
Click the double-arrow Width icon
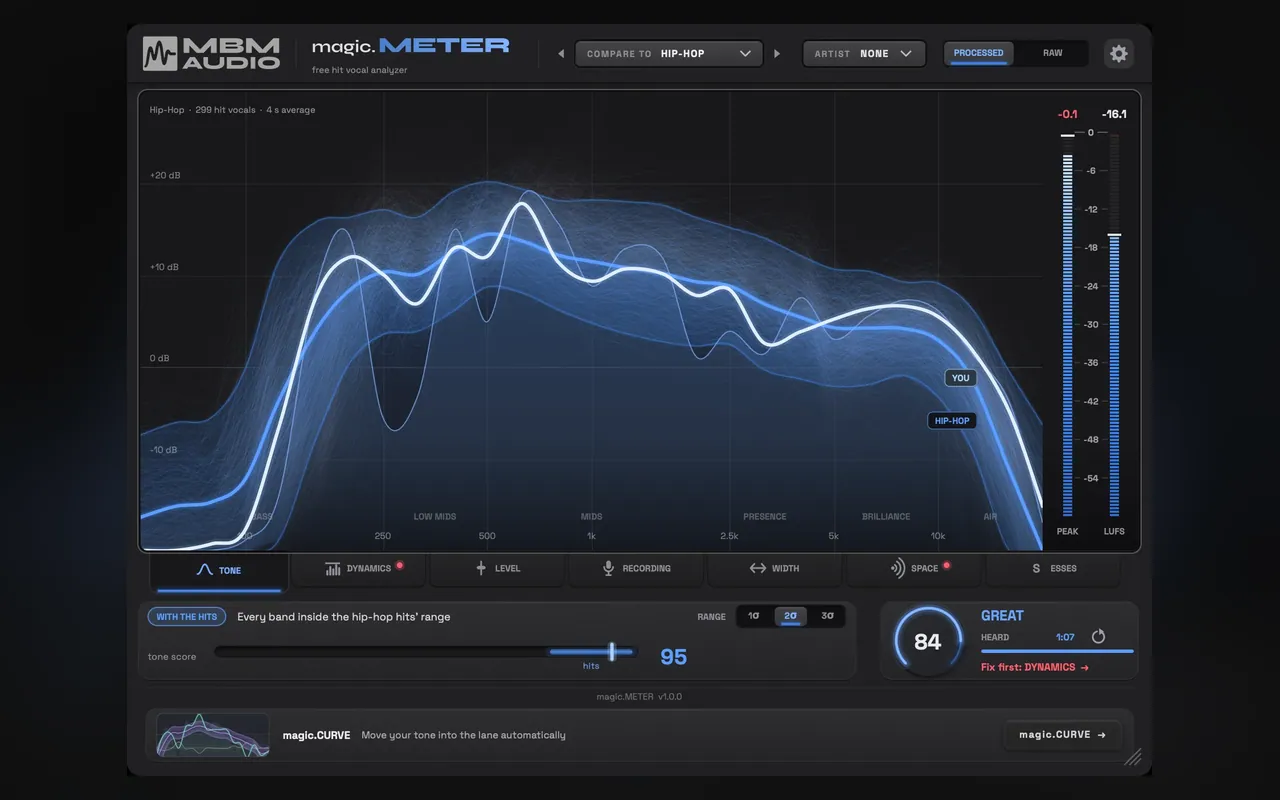tap(758, 568)
